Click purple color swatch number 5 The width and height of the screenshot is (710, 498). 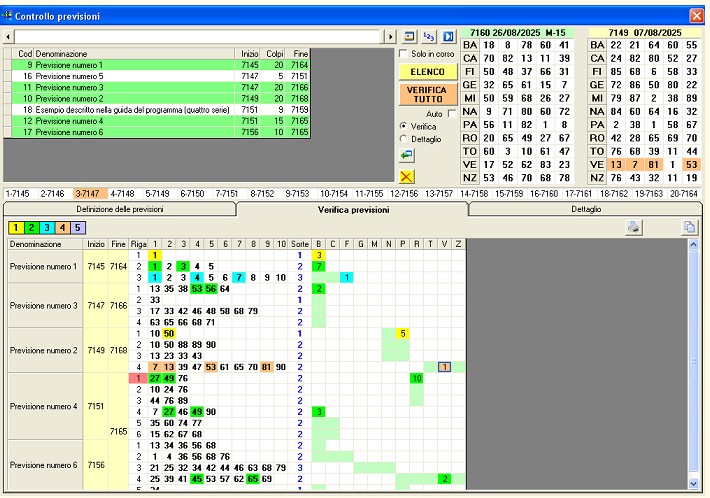79,228
